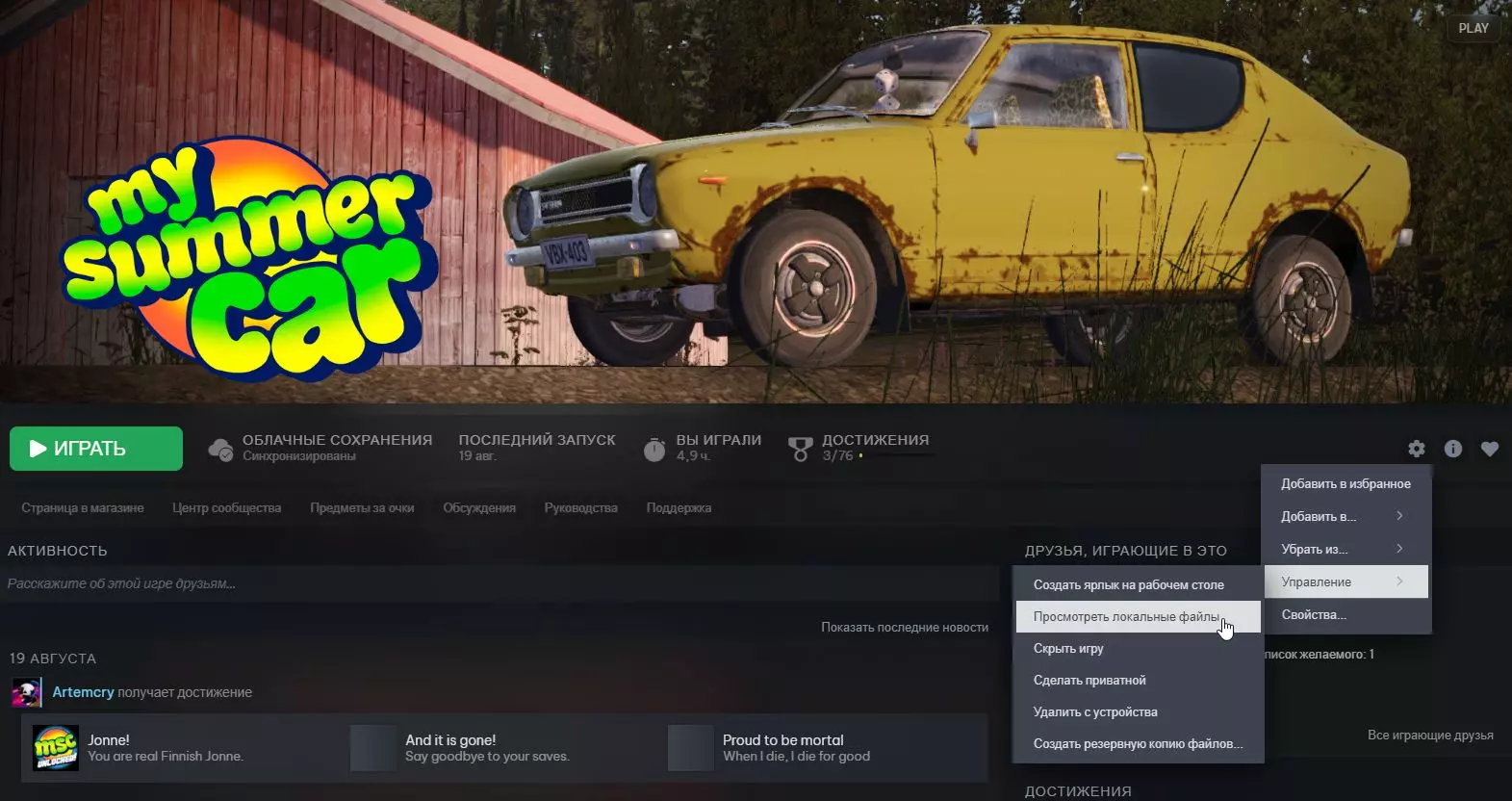The height and width of the screenshot is (801, 1512).
Task: Open Свойства... from the context menu
Action: point(1345,614)
